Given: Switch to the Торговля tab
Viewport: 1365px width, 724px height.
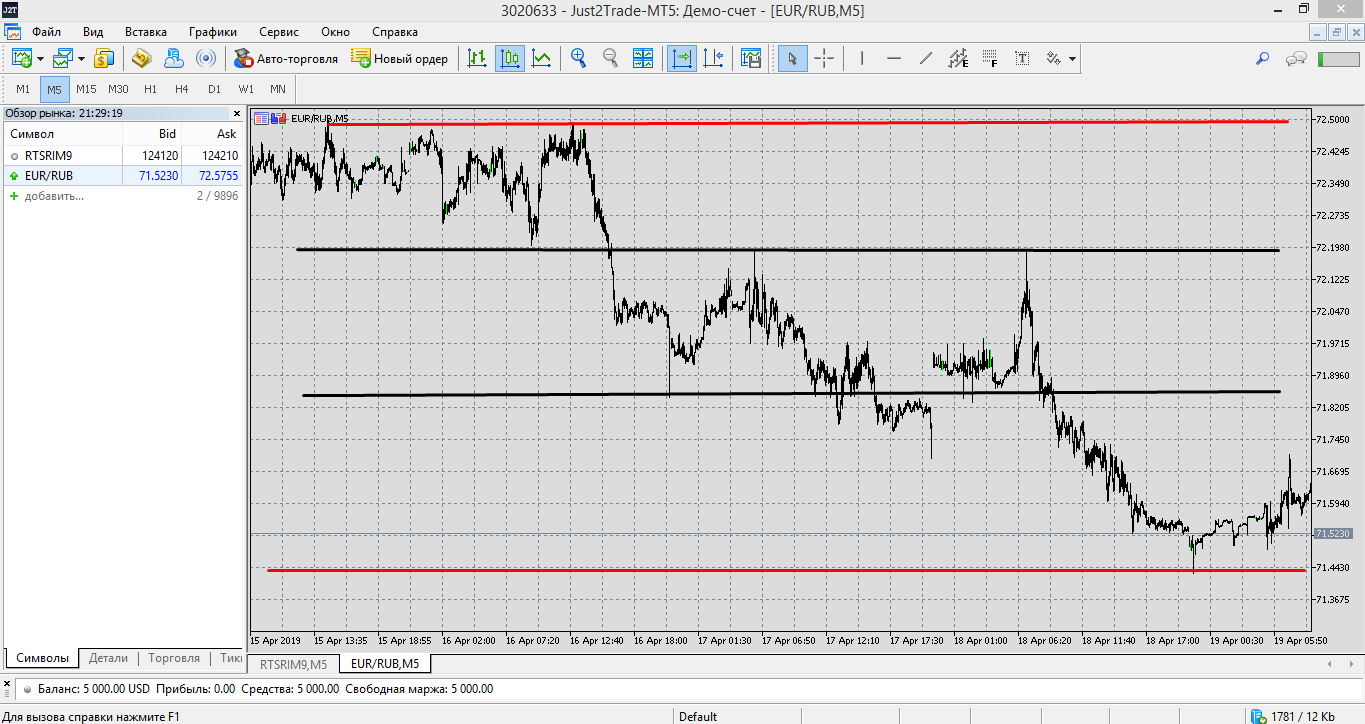Looking at the screenshot, I should (174, 658).
